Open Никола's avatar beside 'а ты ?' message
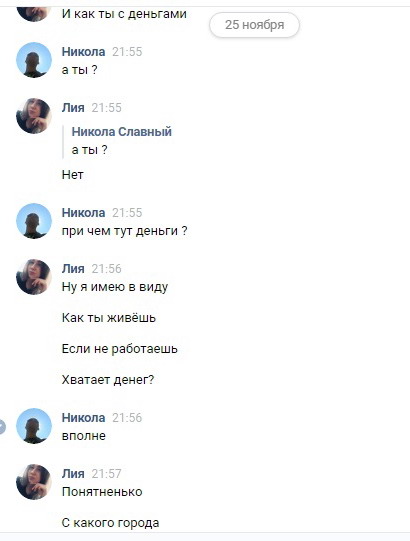 point(34,60)
